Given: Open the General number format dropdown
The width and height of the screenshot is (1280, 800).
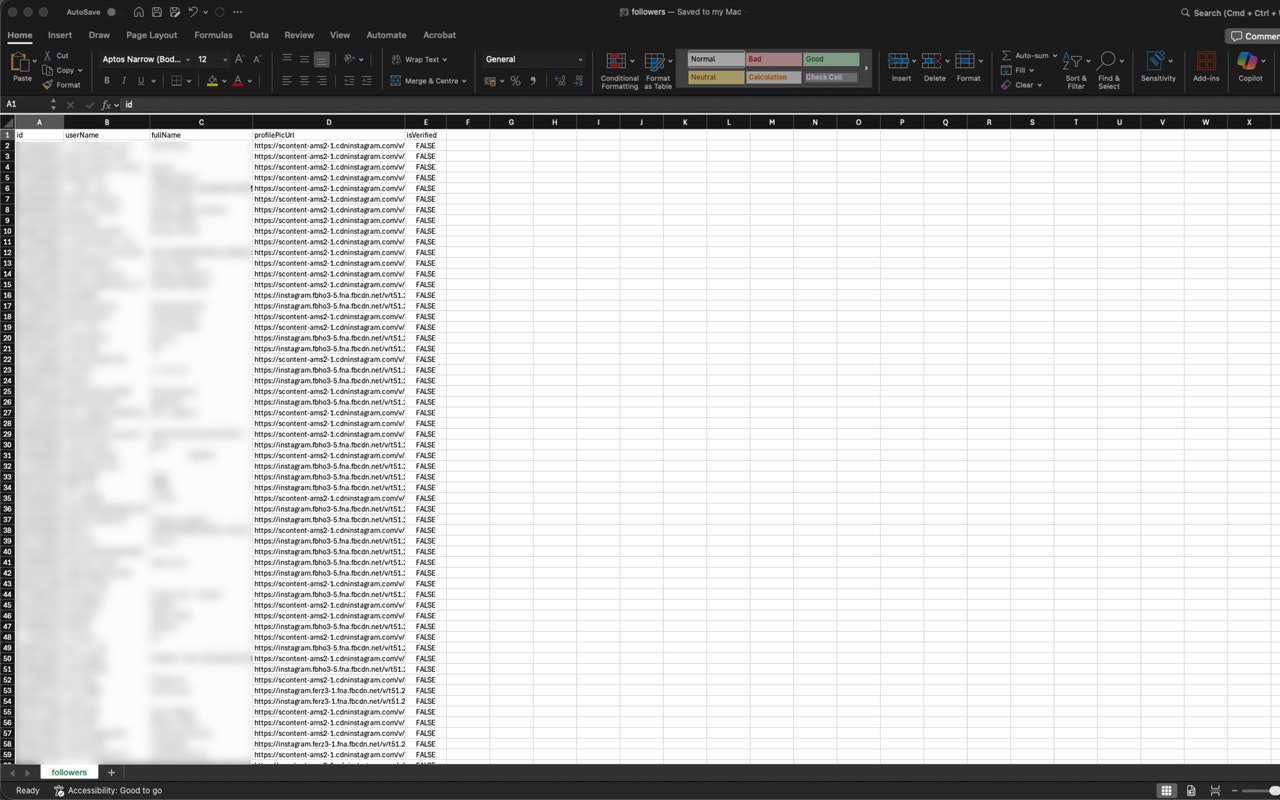Looking at the screenshot, I should pyautogui.click(x=580, y=59).
